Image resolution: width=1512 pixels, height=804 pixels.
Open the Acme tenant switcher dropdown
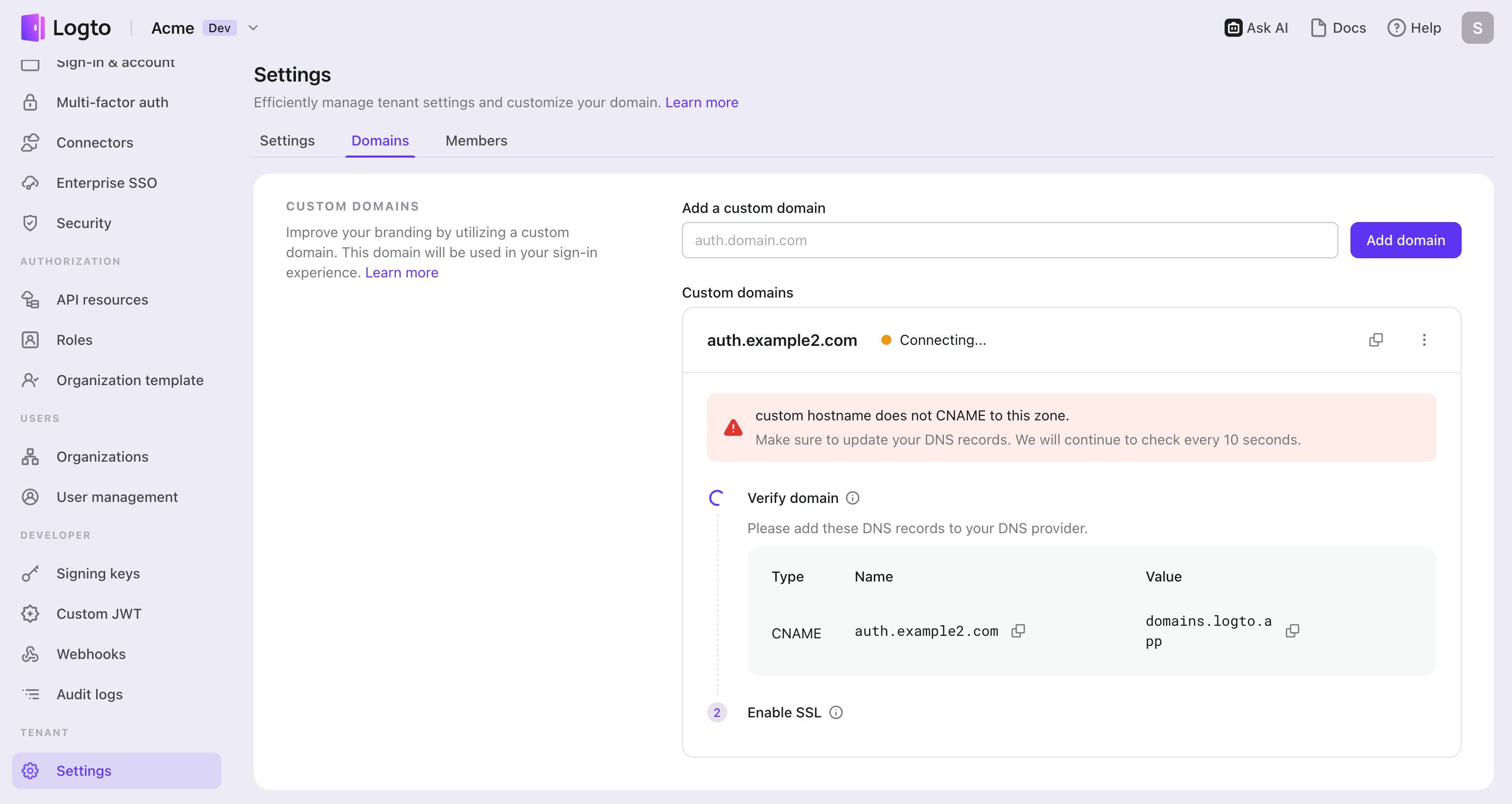point(253,28)
